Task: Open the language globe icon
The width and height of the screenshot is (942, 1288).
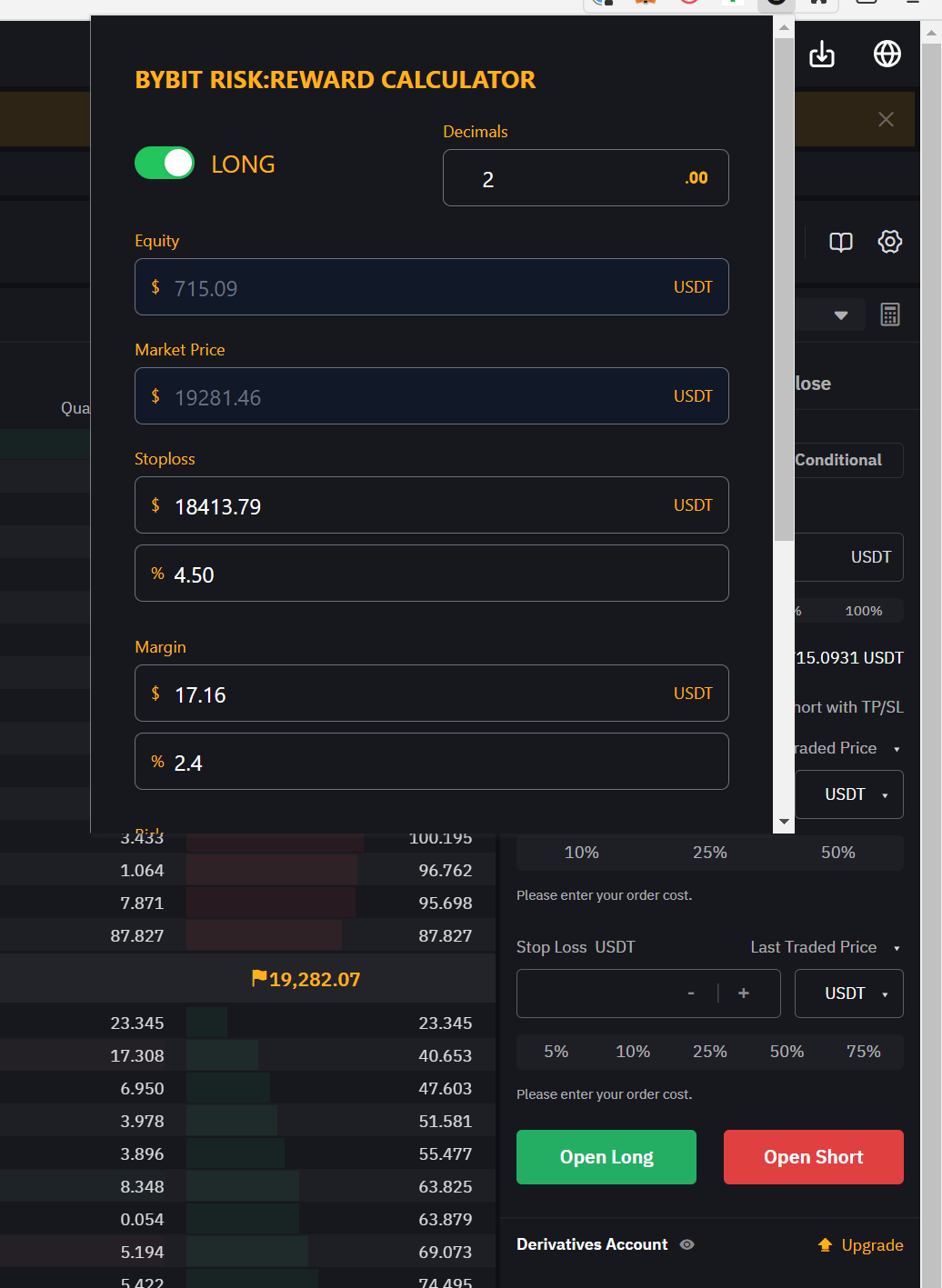Action: pos(887,55)
